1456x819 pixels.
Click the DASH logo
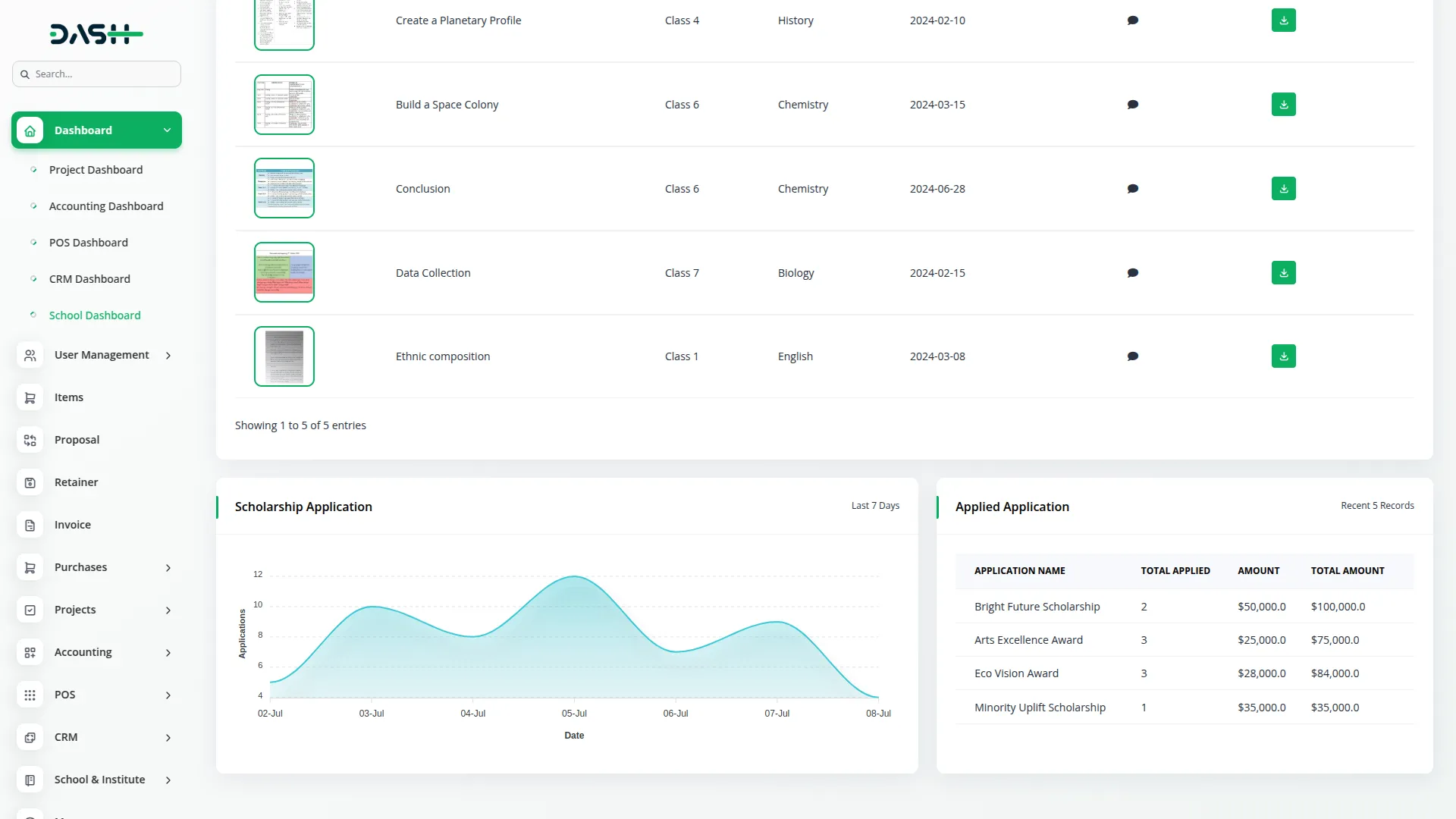coord(96,34)
